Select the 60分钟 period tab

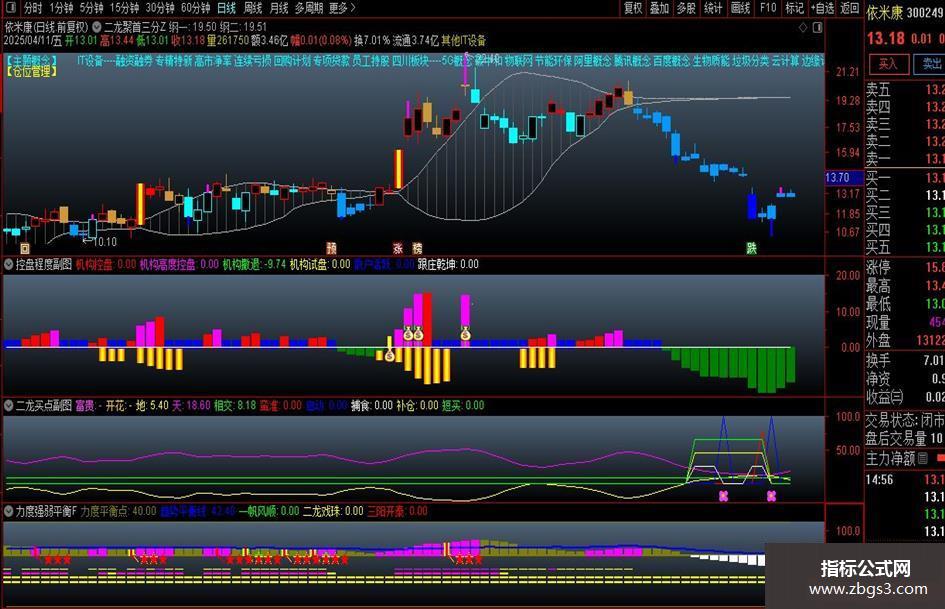195,8
